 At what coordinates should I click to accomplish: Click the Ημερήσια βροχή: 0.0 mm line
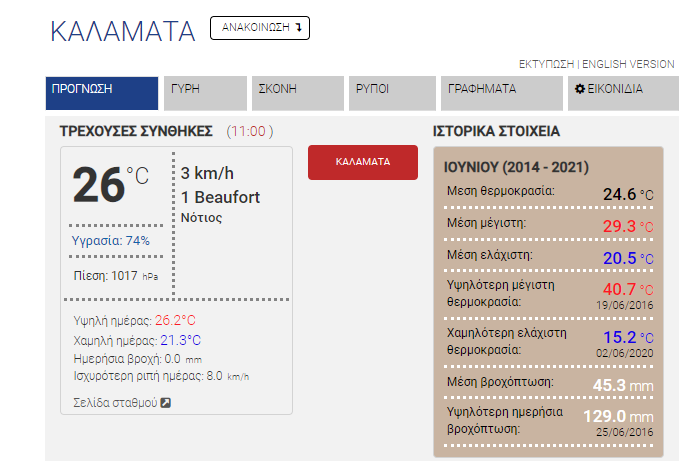pyautogui.click(x=137, y=359)
